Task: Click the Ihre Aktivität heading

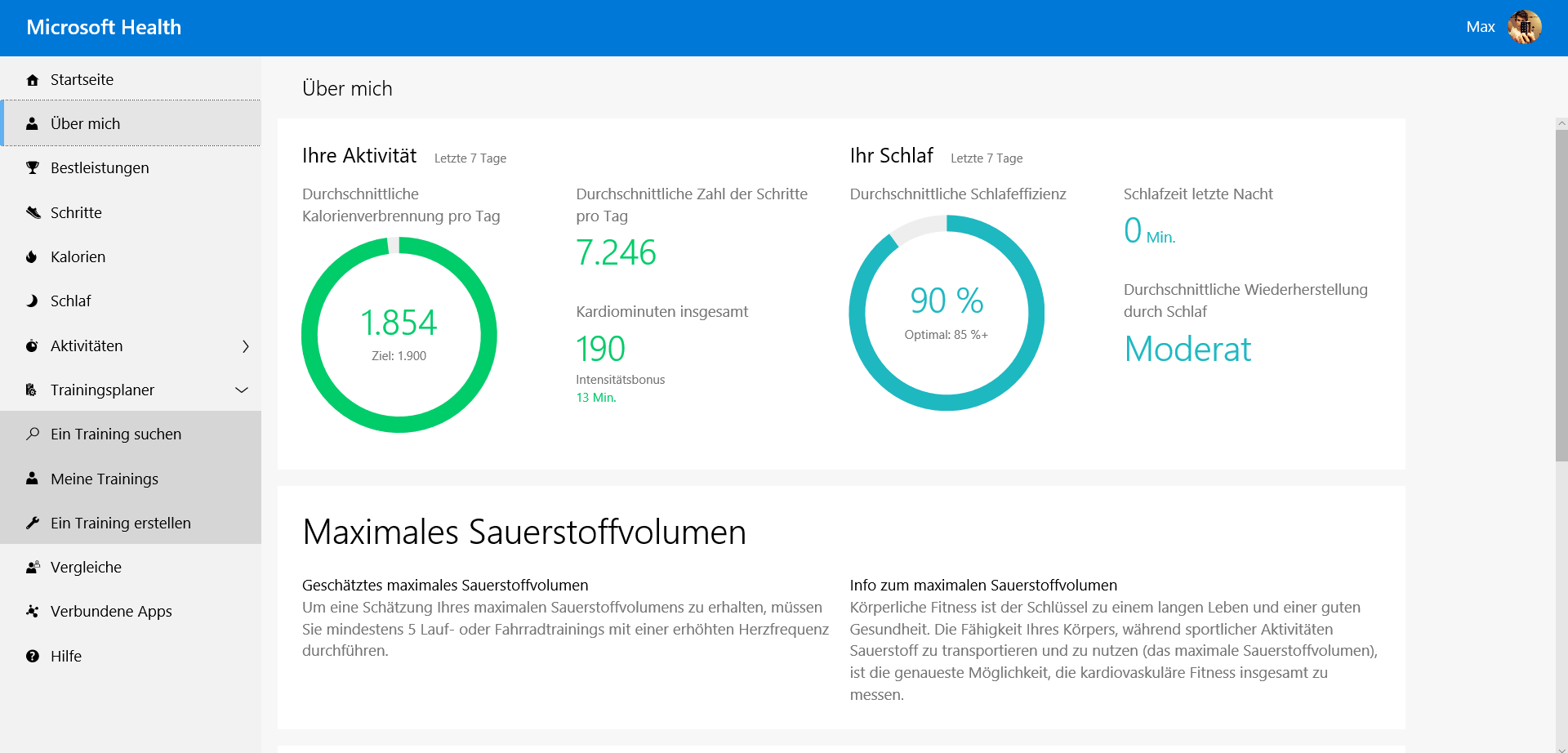Action: point(359,155)
